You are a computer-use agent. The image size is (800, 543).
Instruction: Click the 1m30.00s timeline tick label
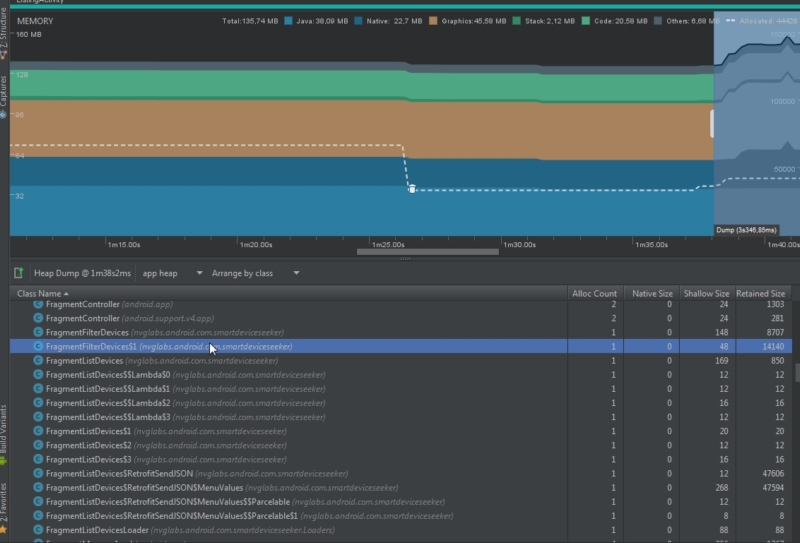point(519,245)
